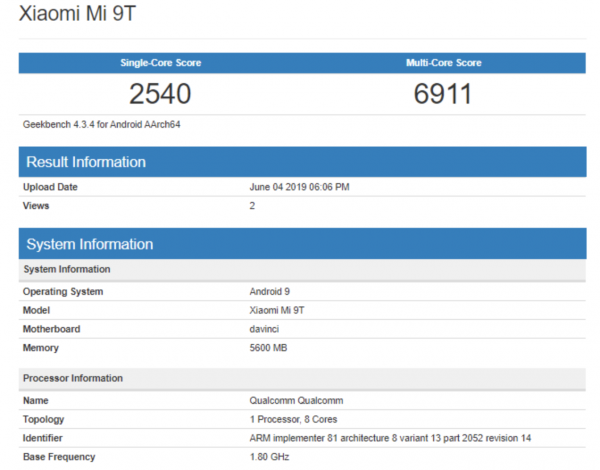Select the Memory label
The width and height of the screenshot is (600, 470).
click(41, 348)
